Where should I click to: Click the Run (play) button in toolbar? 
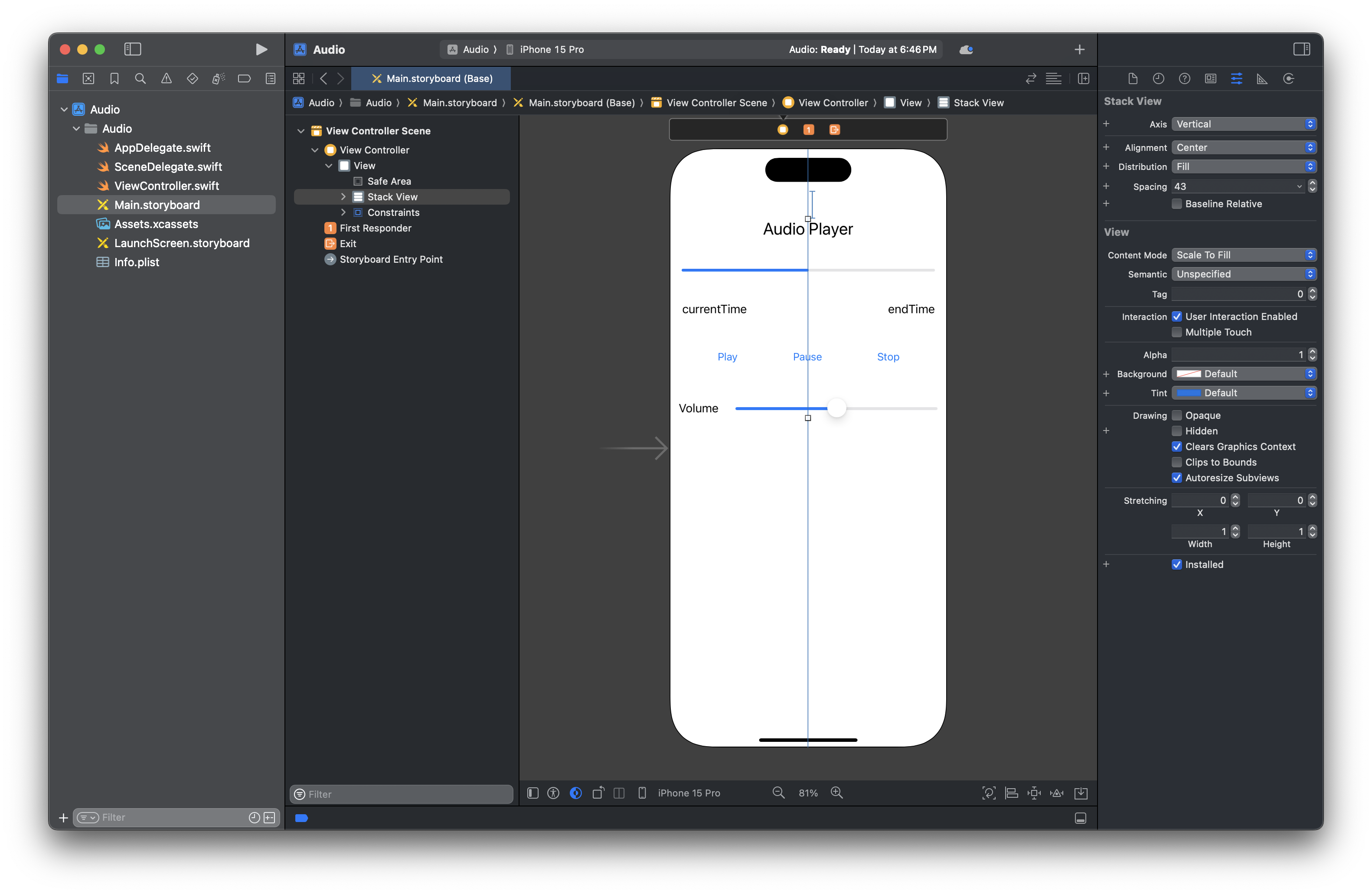click(x=261, y=49)
